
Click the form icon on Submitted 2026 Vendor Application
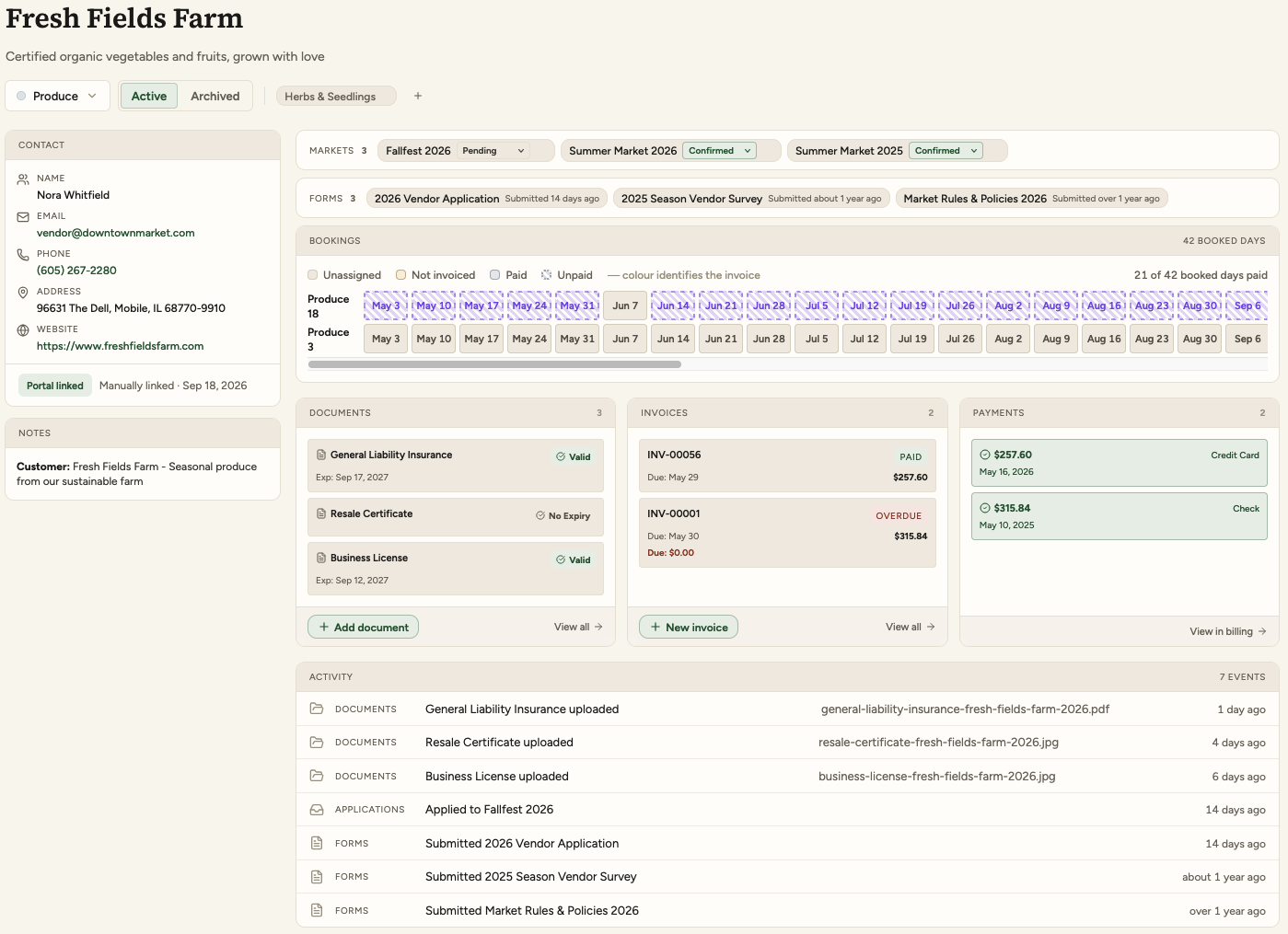pyautogui.click(x=317, y=843)
